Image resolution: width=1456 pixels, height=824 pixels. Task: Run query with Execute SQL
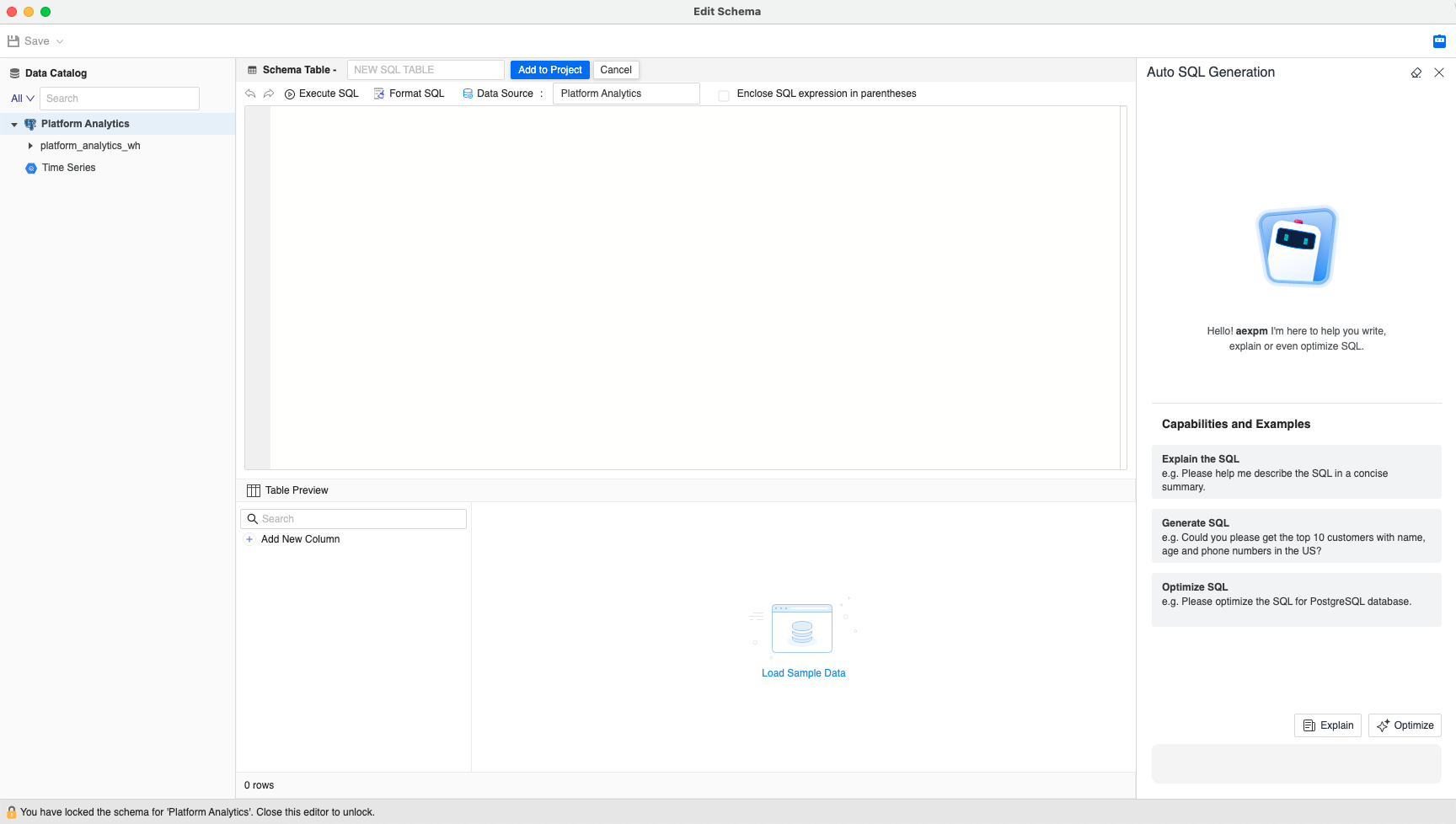pyautogui.click(x=321, y=94)
